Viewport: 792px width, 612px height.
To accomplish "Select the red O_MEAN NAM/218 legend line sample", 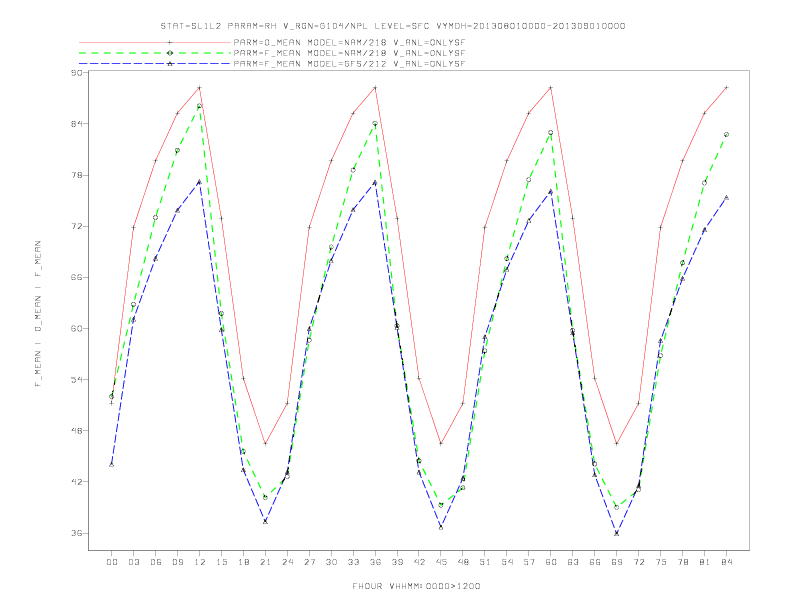I will [x=155, y=43].
